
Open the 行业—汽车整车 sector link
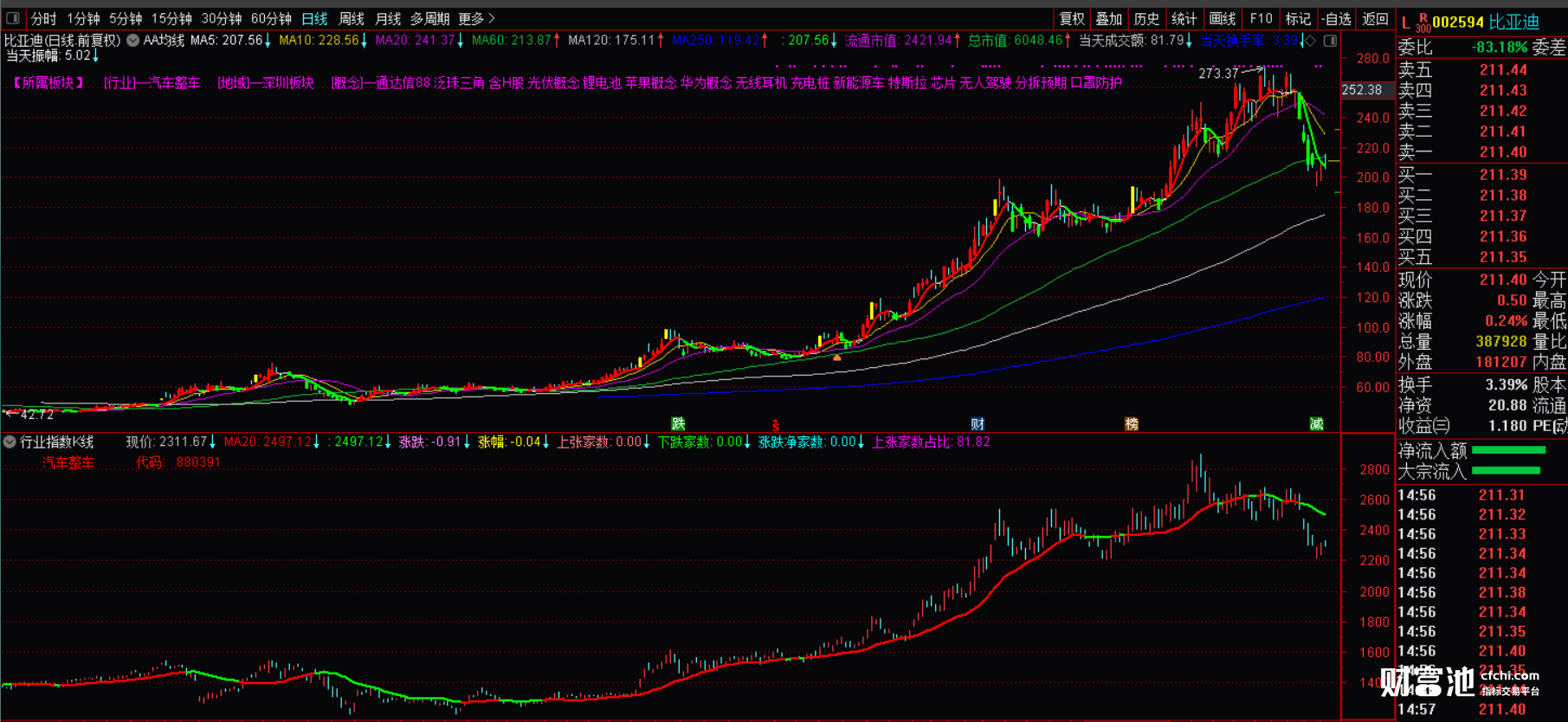coord(152,82)
